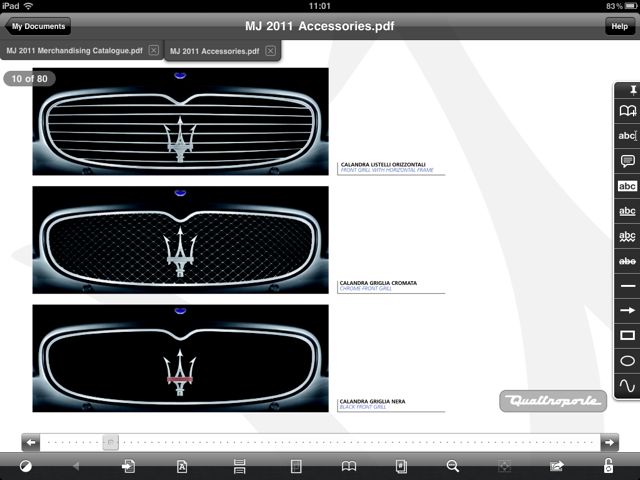Tap the MJ 2011 Accessories.pdf title
This screenshot has width=640, height=480.
[x=320, y=26]
